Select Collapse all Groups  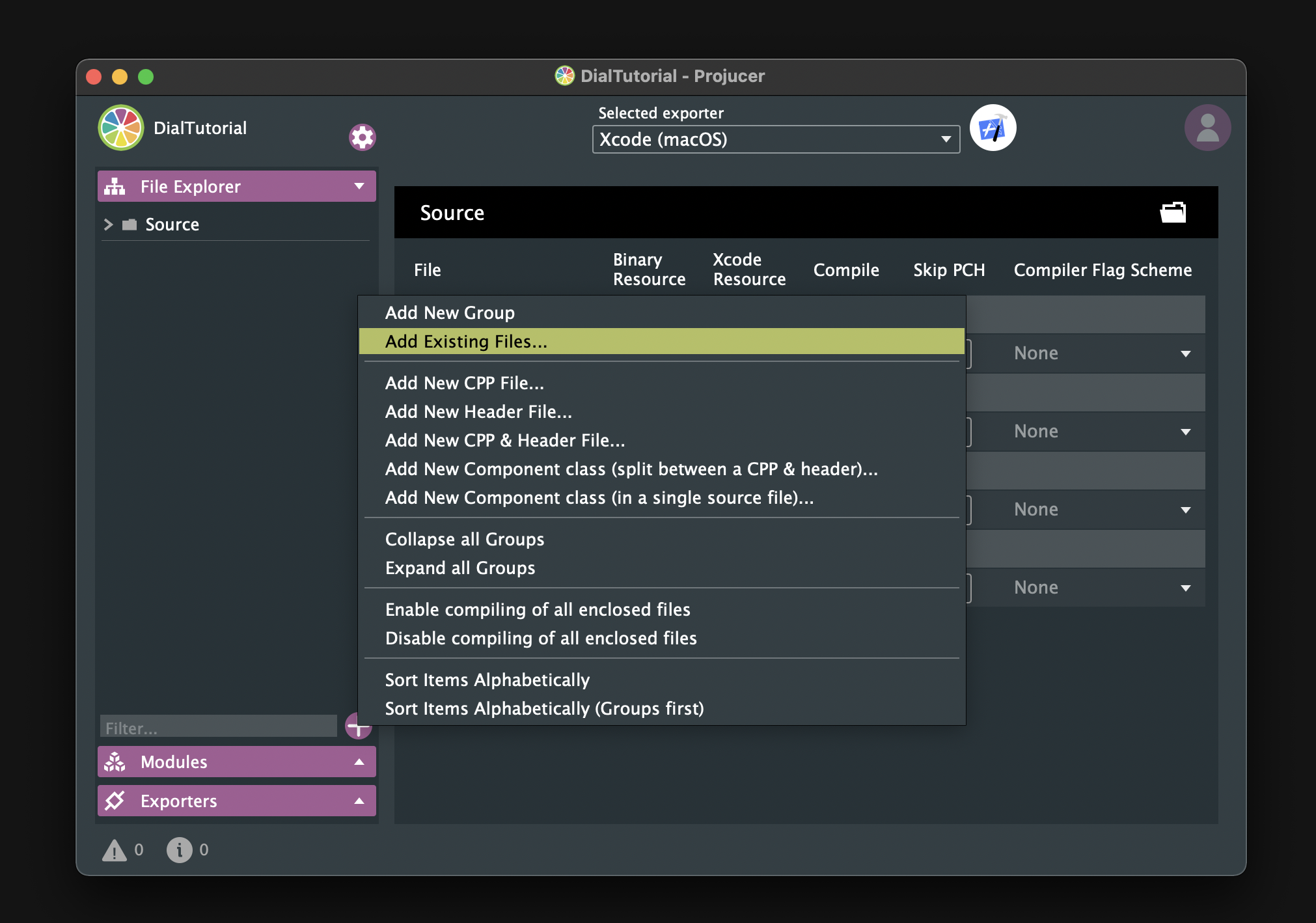[x=662, y=540]
